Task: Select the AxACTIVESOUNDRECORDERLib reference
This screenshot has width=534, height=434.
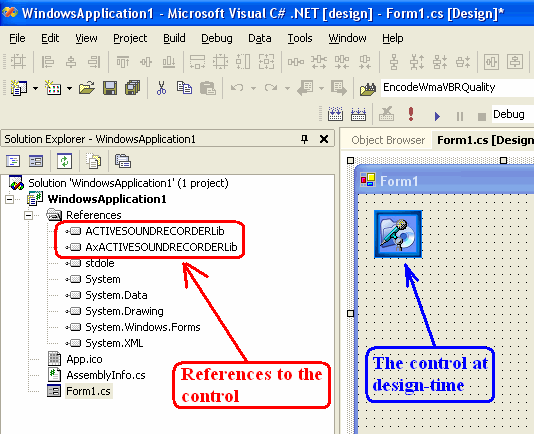Action: 161,247
